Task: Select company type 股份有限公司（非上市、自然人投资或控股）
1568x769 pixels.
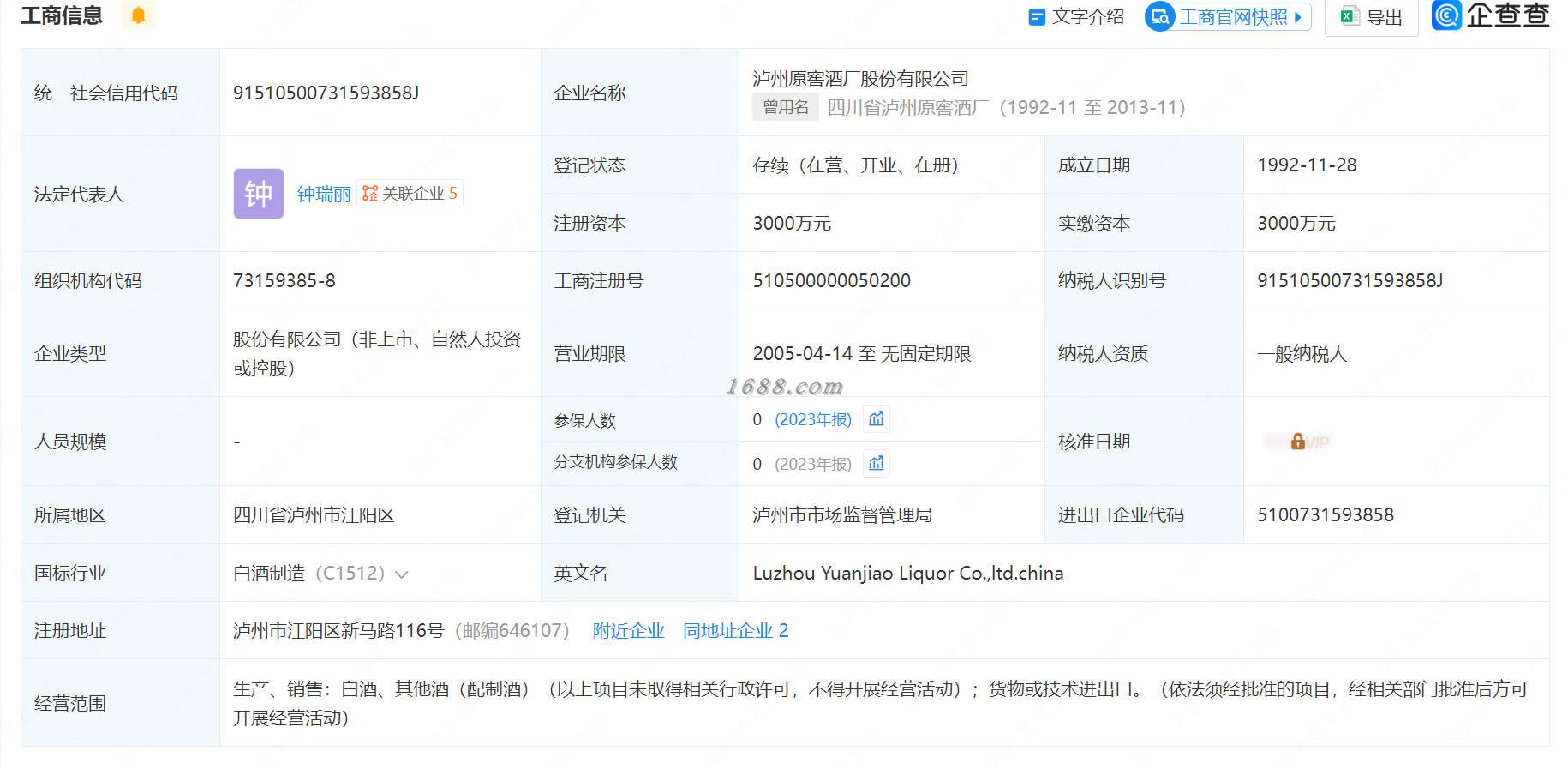Action: point(377,353)
